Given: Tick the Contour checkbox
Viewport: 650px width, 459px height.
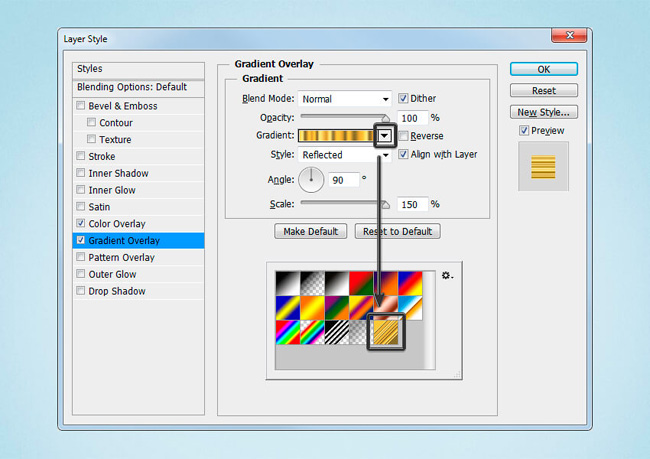Looking at the screenshot, I should pos(92,122).
